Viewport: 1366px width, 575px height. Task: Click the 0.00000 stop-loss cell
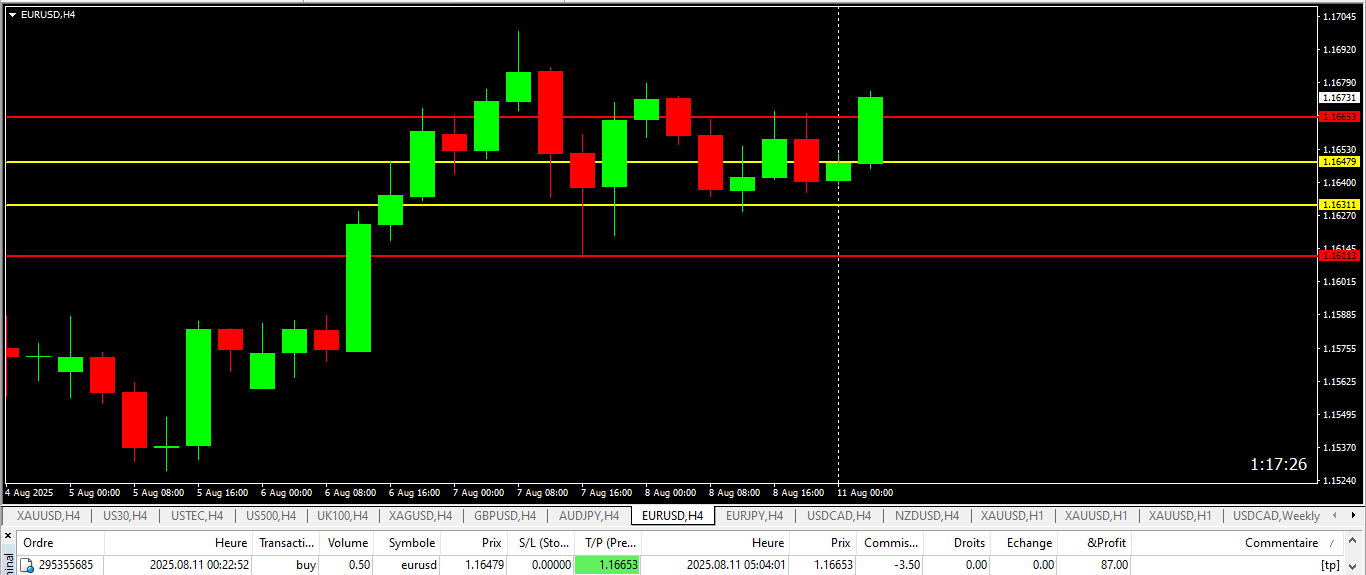(x=551, y=565)
